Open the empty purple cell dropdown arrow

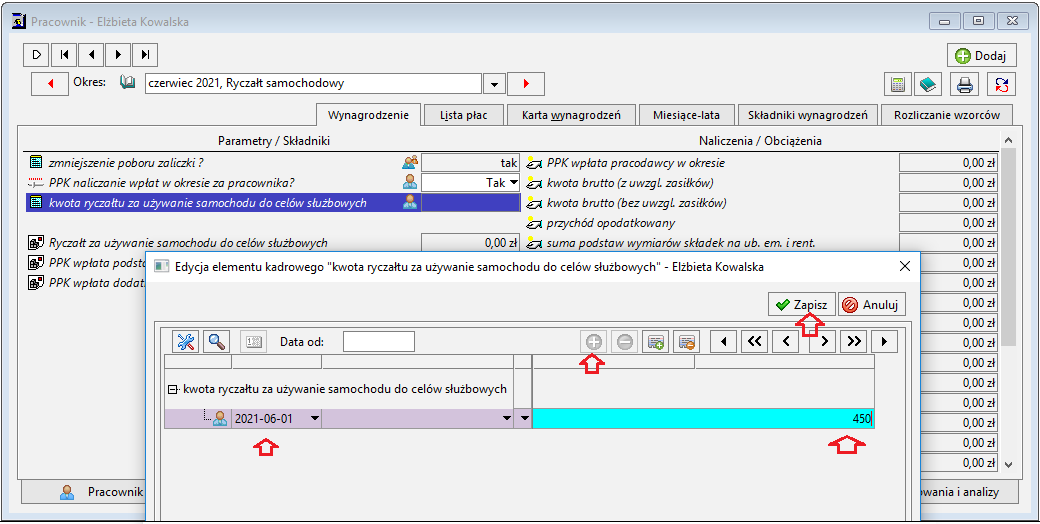coord(507,419)
